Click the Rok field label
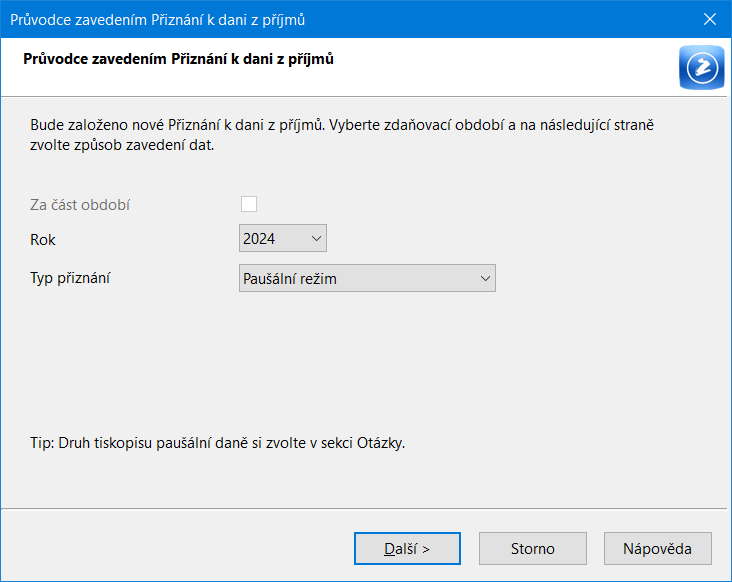 pyautogui.click(x=42, y=239)
